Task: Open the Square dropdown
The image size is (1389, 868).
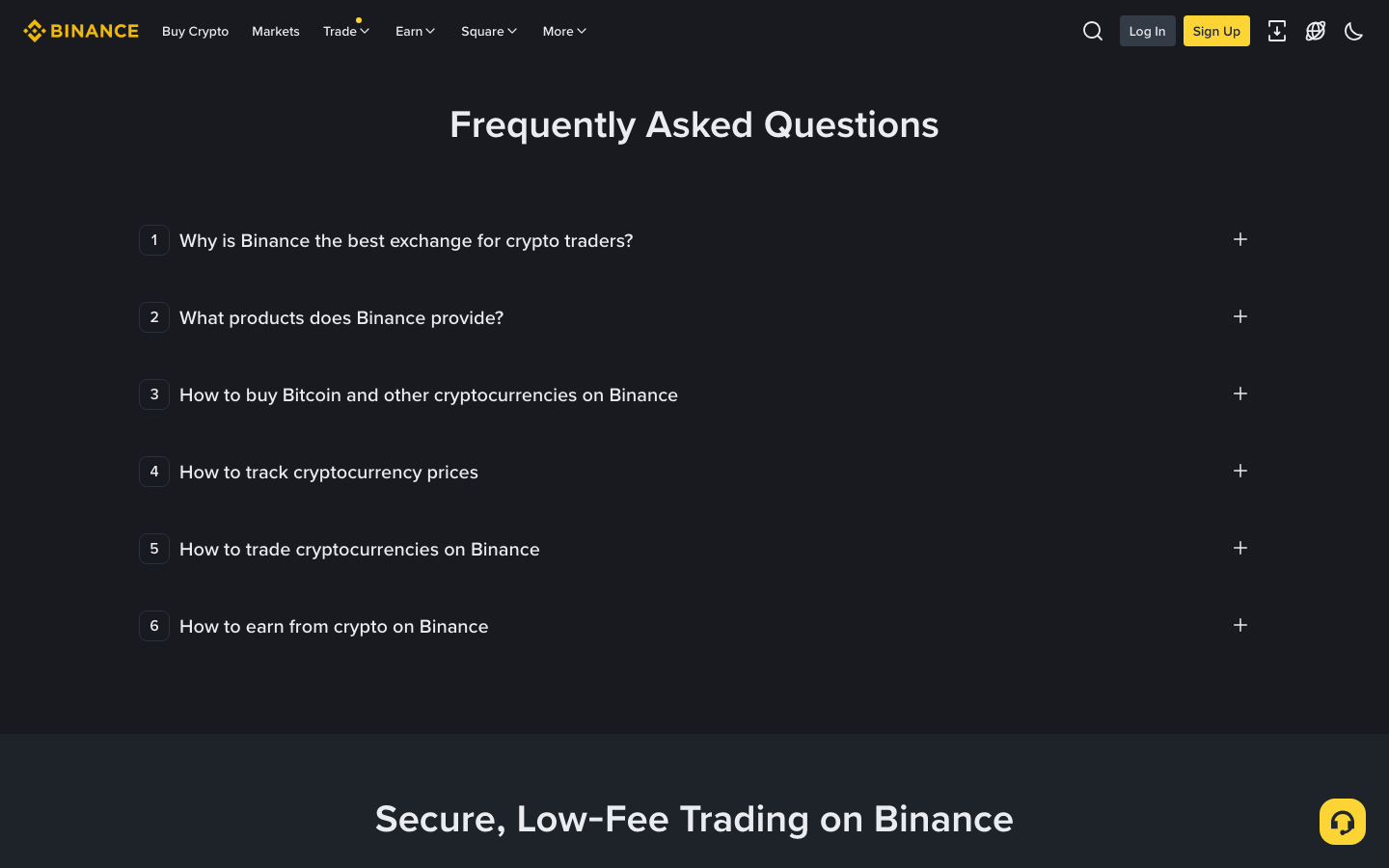Action: coord(488,31)
